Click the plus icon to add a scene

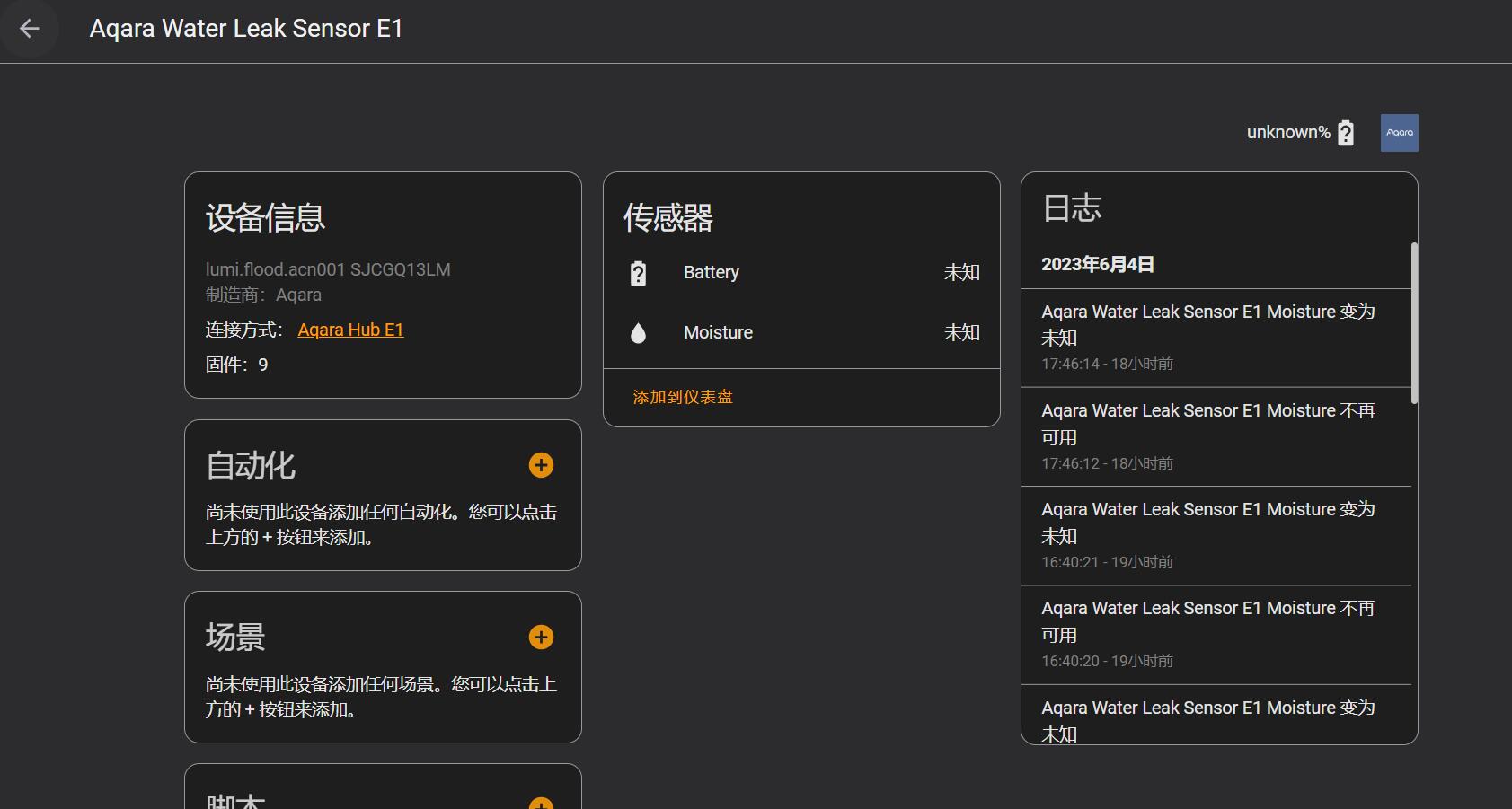pyautogui.click(x=541, y=638)
